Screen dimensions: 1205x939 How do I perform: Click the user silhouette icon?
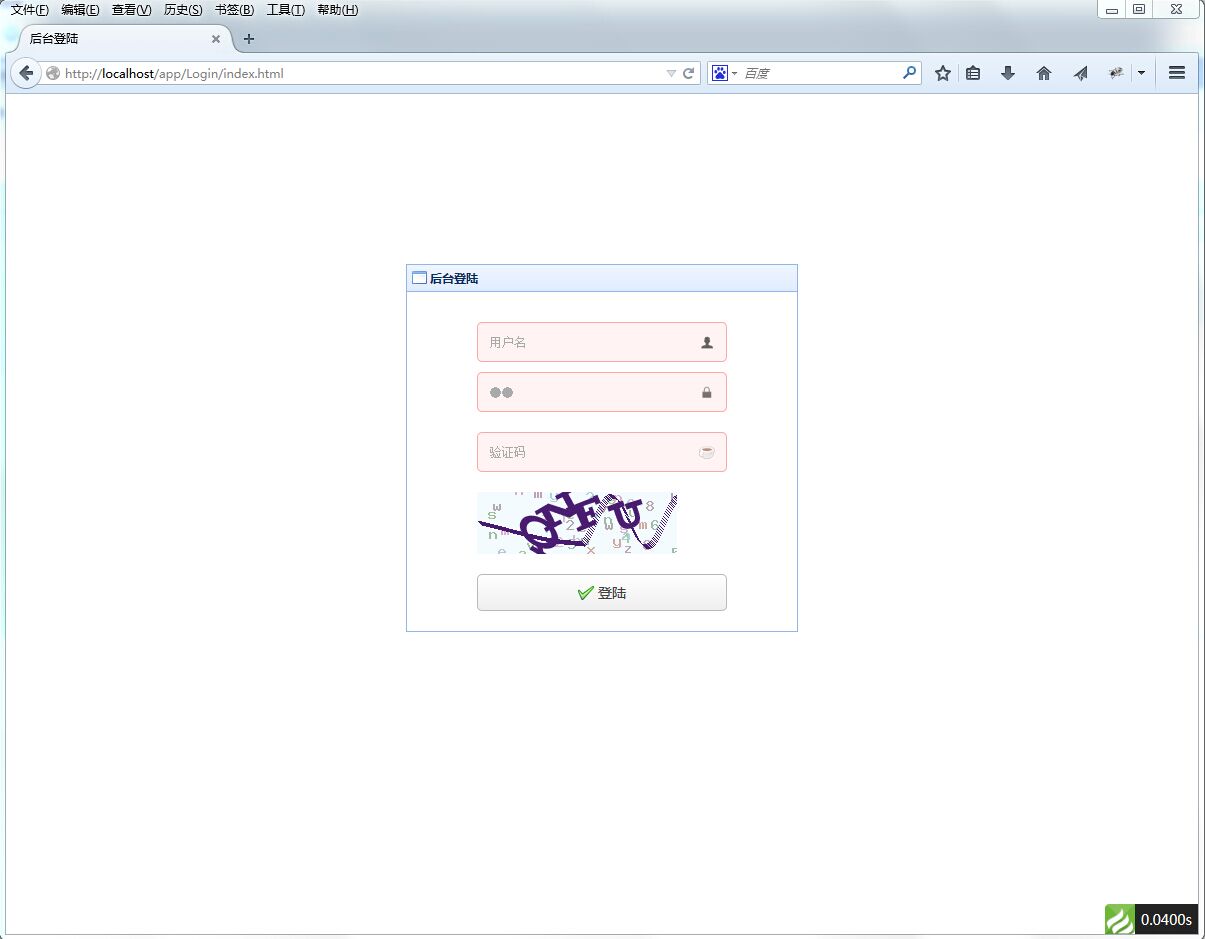pos(707,342)
